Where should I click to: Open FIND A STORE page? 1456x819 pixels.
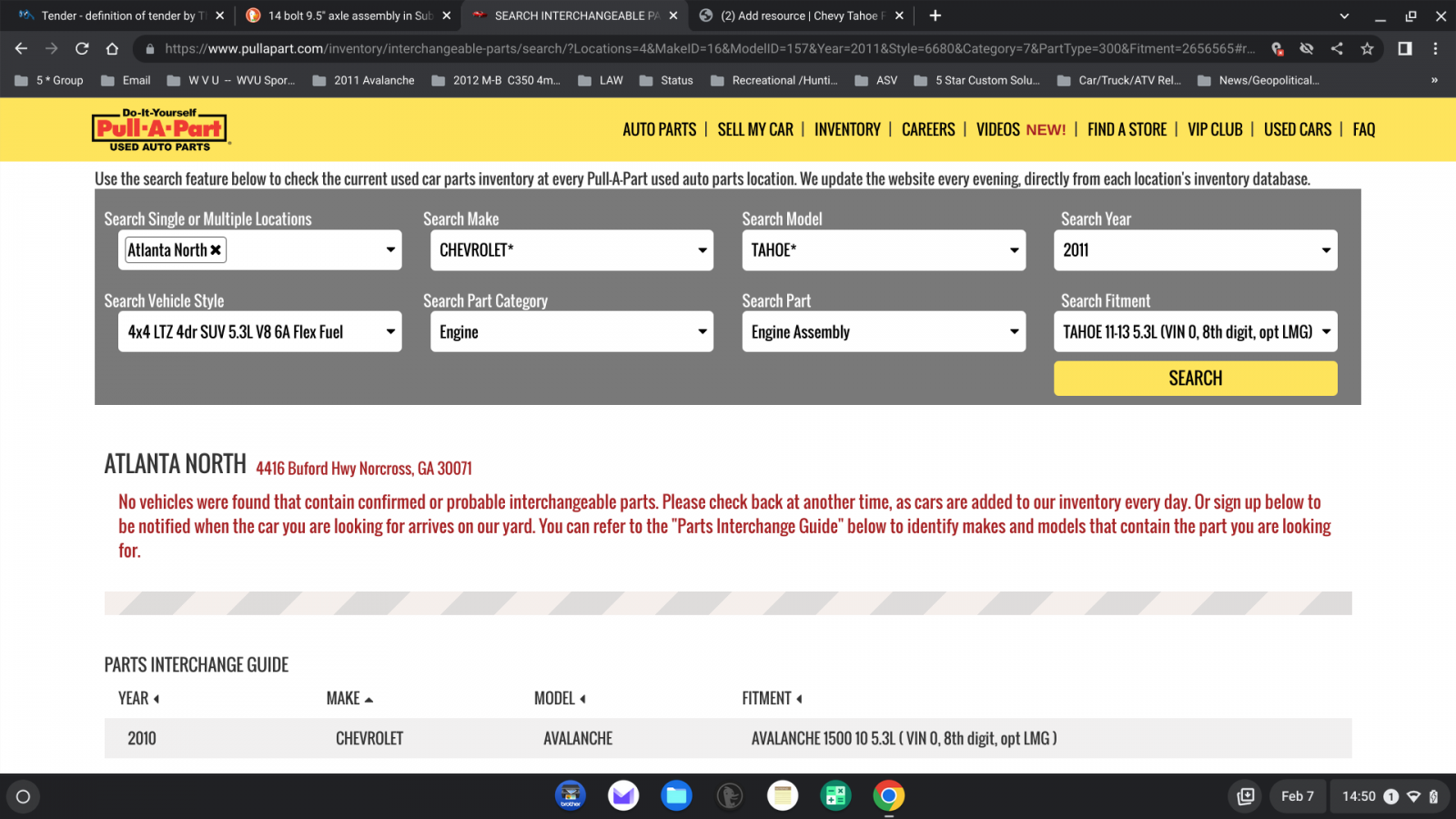1127,129
